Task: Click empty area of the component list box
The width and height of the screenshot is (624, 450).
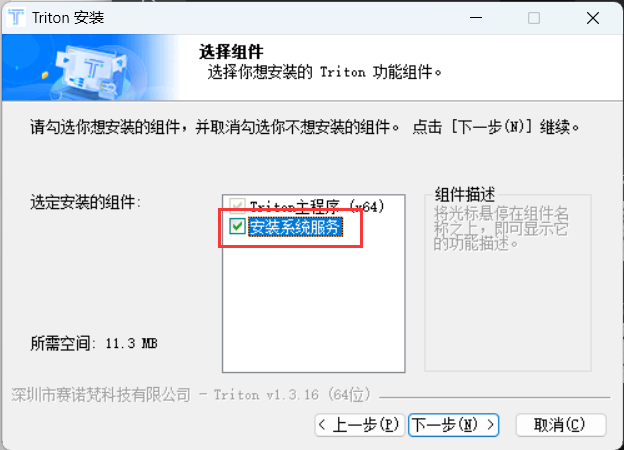Action: [x=314, y=304]
